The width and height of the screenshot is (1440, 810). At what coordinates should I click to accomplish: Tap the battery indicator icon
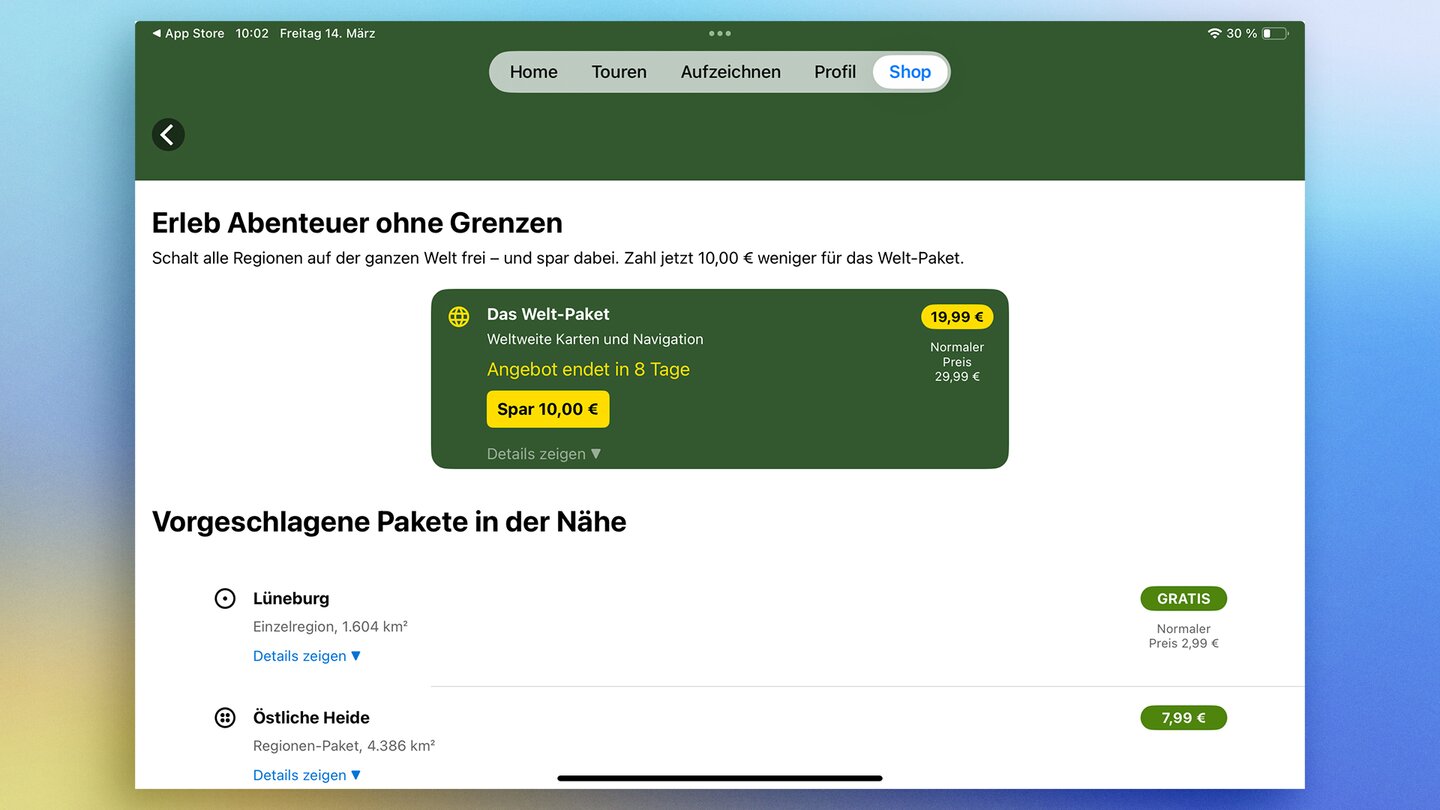pyautogui.click(x=1276, y=33)
